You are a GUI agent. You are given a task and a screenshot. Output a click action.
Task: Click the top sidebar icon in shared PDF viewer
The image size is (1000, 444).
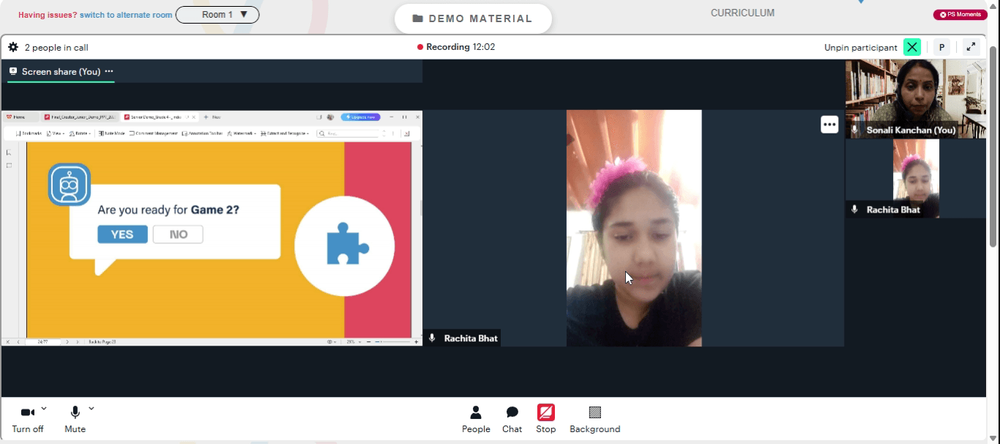pyautogui.click(x=9, y=152)
